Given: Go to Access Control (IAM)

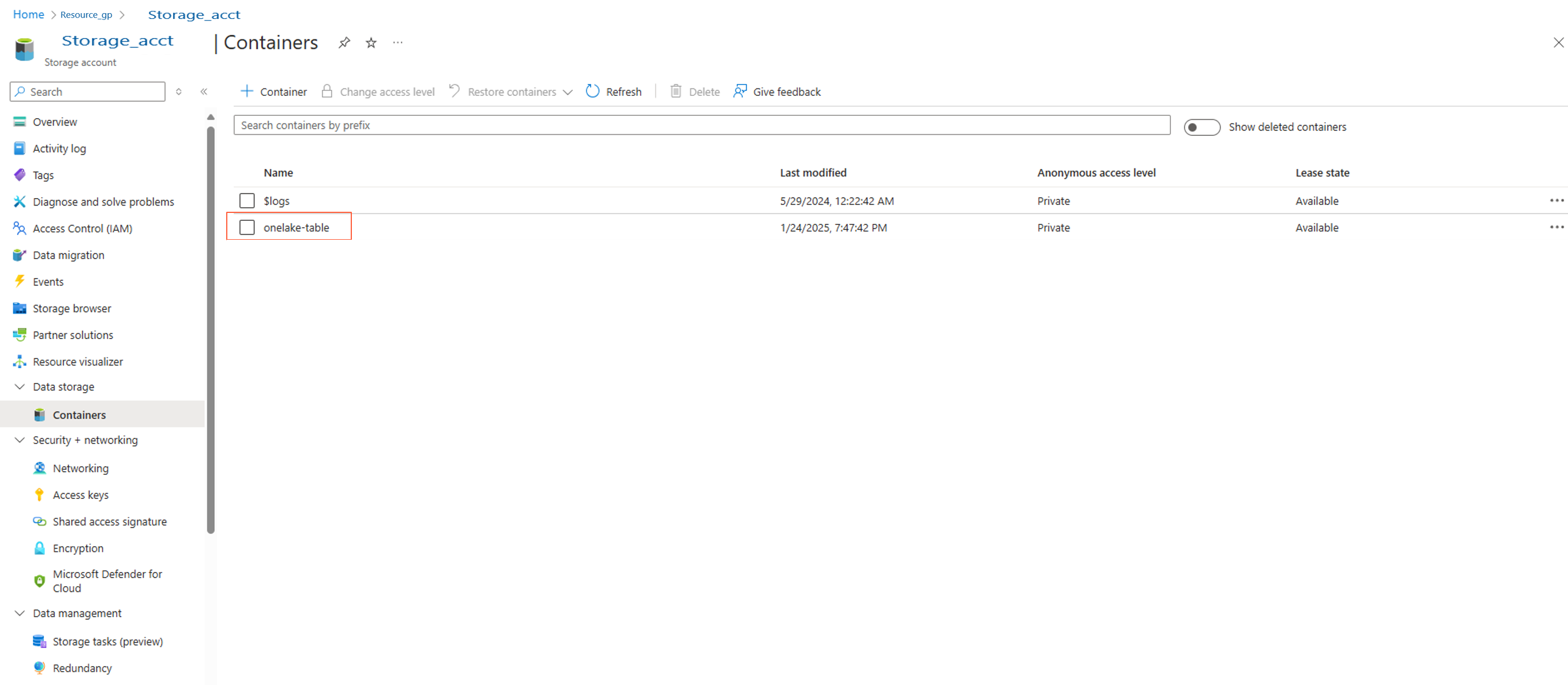Looking at the screenshot, I should coord(82,229).
